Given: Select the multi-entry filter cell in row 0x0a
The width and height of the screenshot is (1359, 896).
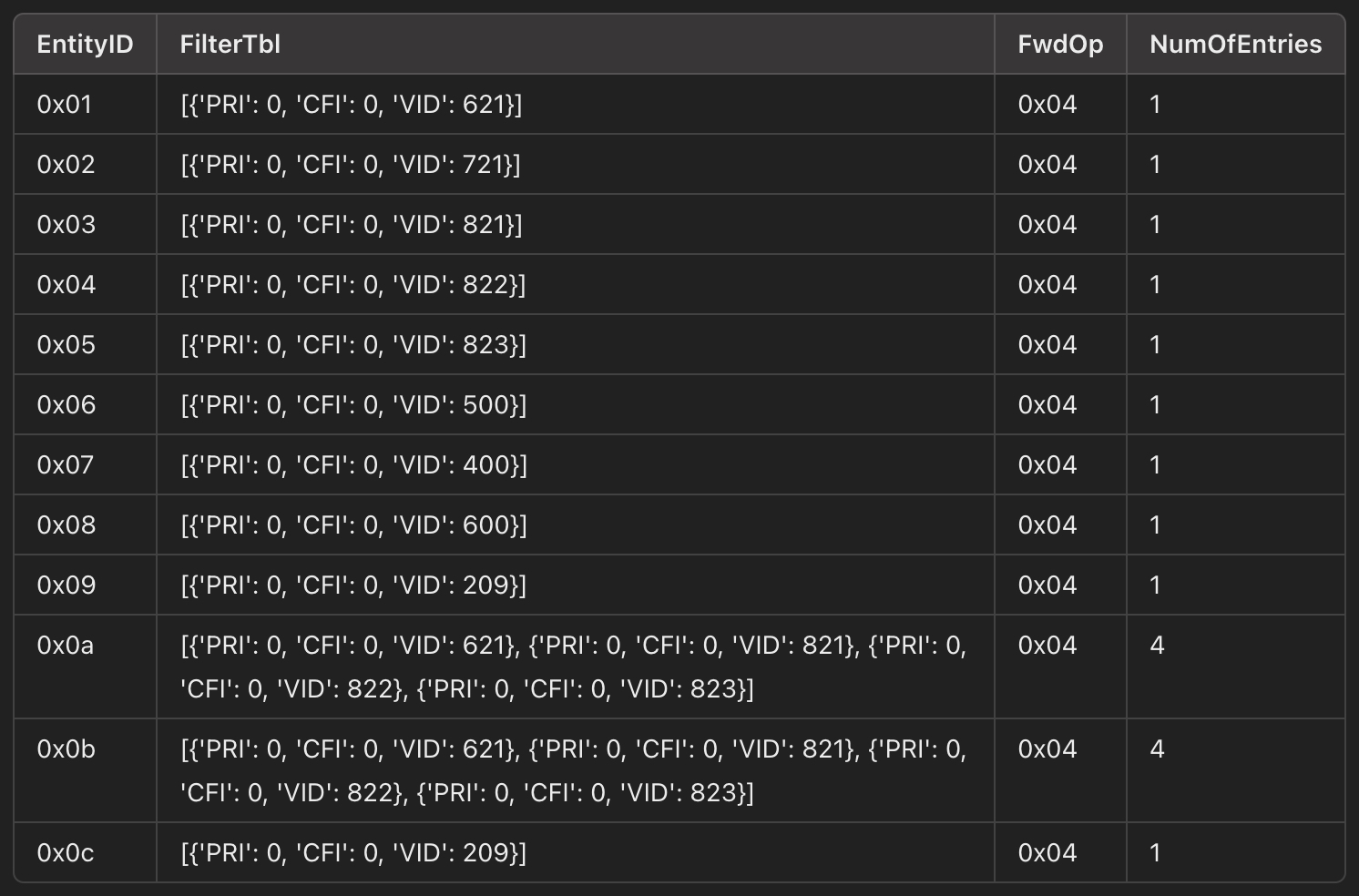Looking at the screenshot, I should 574,667.
